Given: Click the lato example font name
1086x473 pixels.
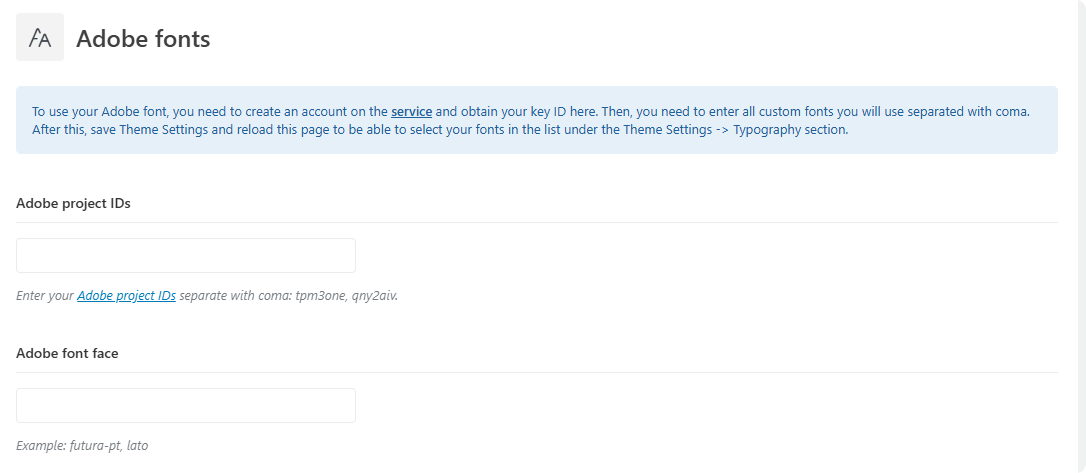Looking at the screenshot, I should point(138,445).
